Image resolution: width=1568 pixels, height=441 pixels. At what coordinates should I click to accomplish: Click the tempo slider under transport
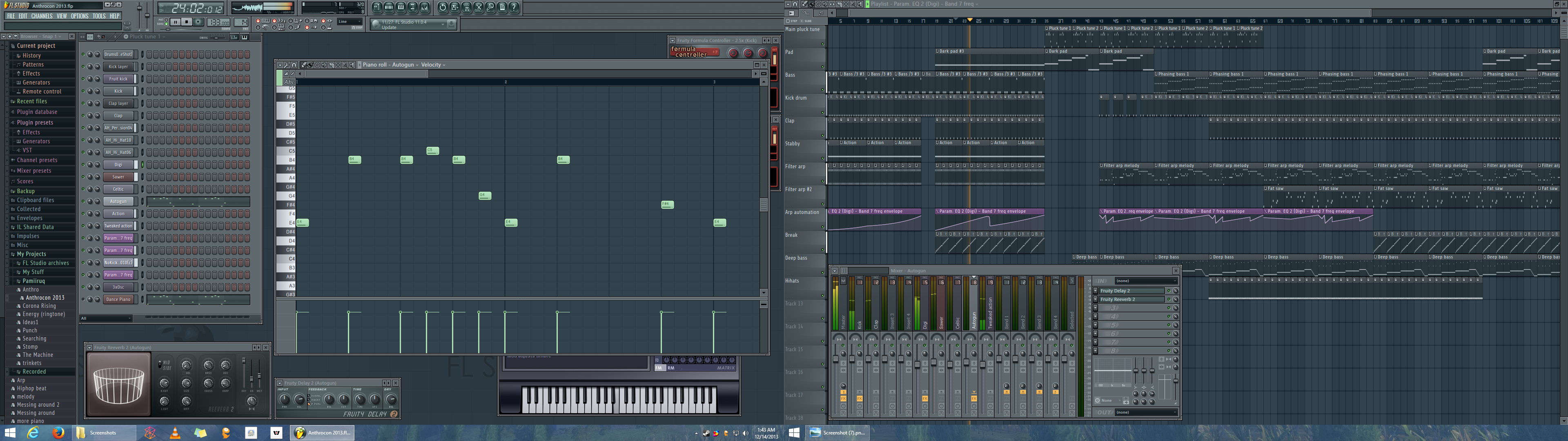[168, 29]
